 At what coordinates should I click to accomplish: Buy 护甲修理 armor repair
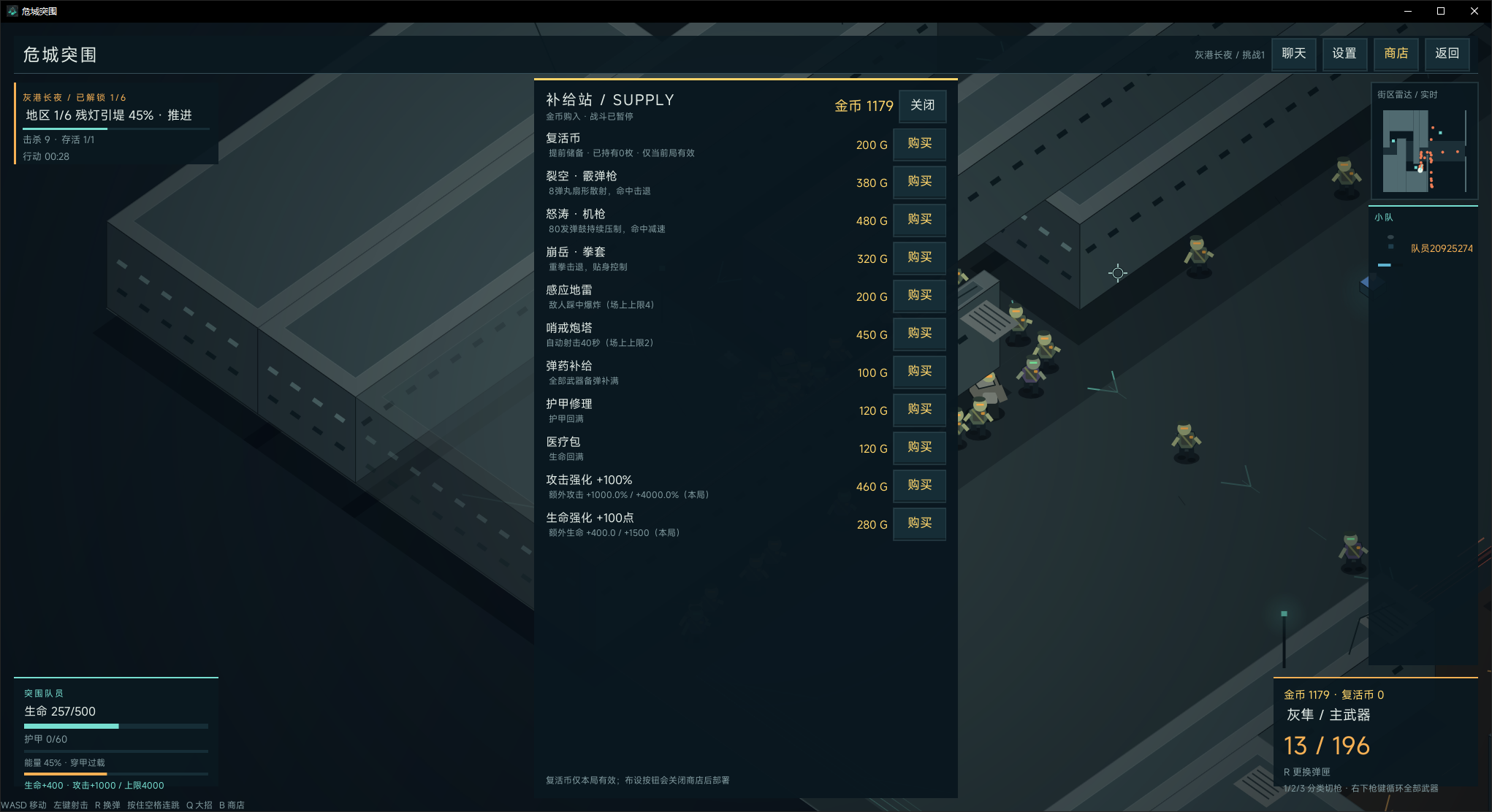click(919, 410)
